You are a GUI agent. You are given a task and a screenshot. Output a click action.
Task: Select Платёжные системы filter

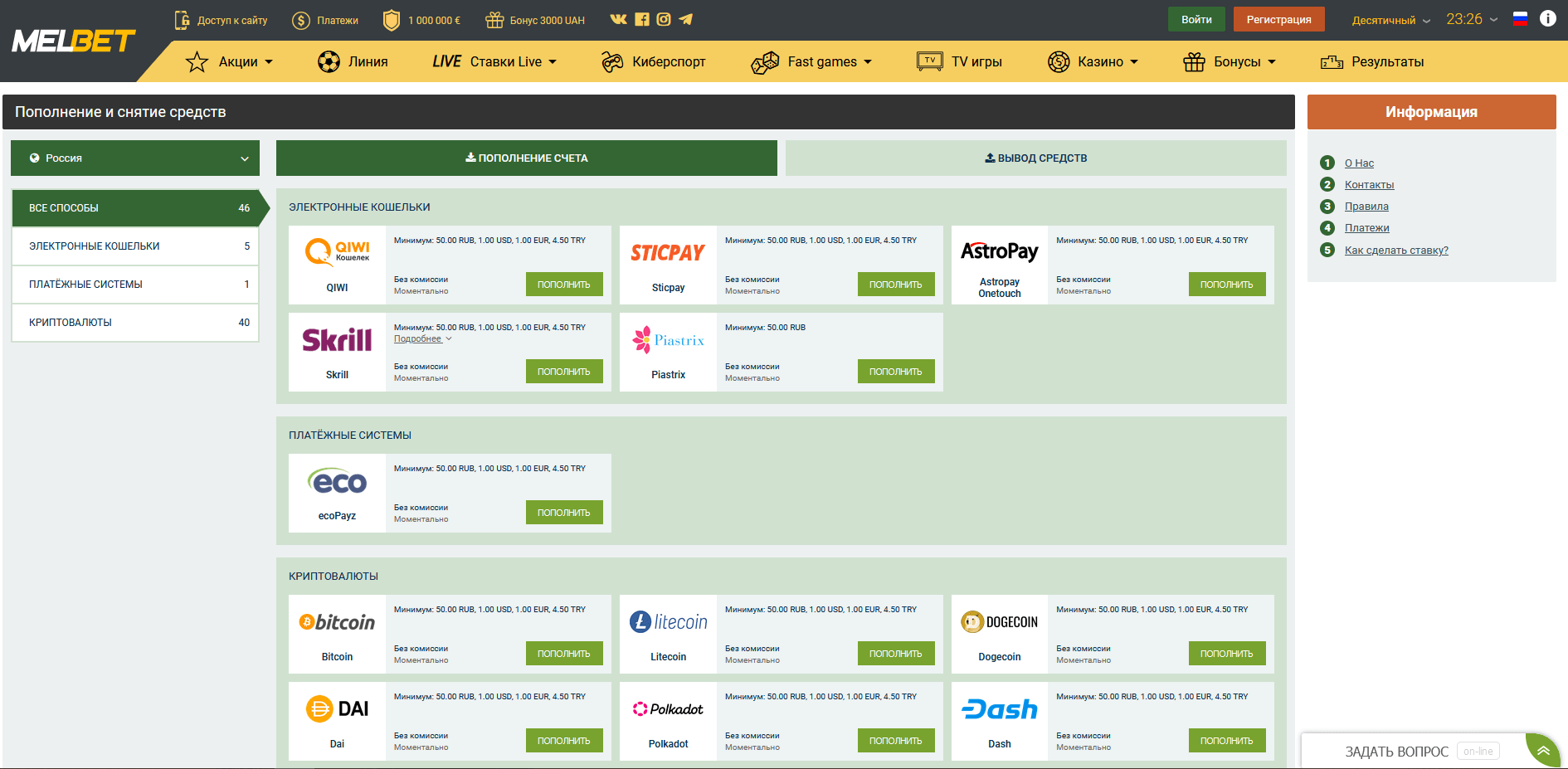(135, 285)
